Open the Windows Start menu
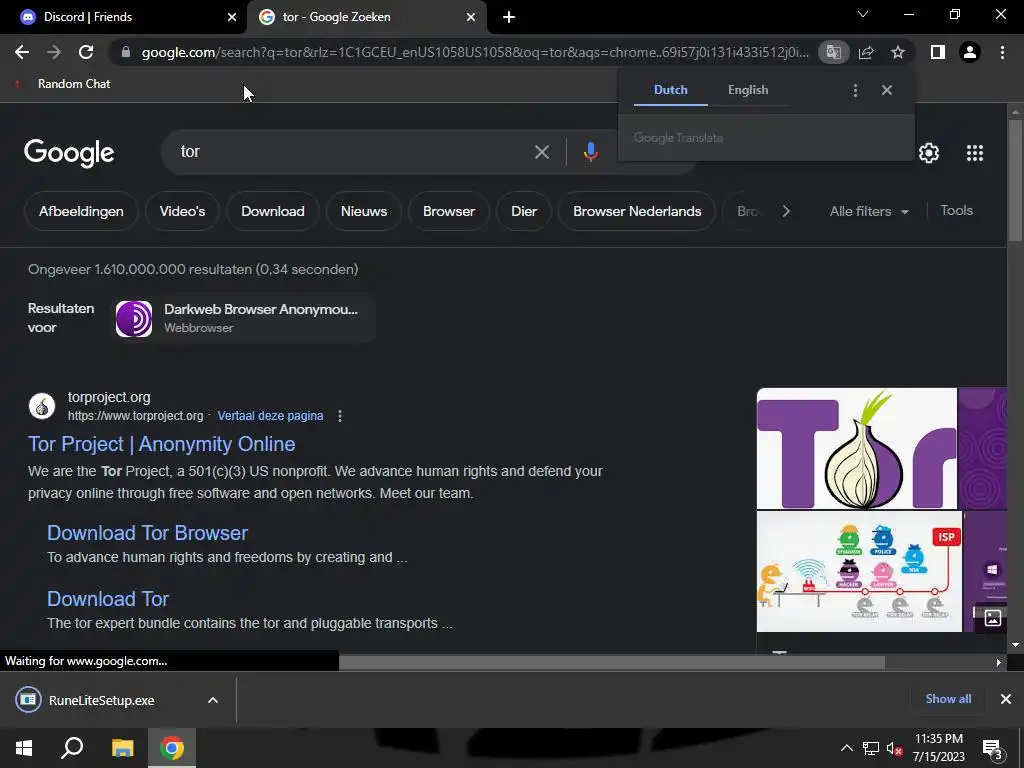 coord(24,748)
